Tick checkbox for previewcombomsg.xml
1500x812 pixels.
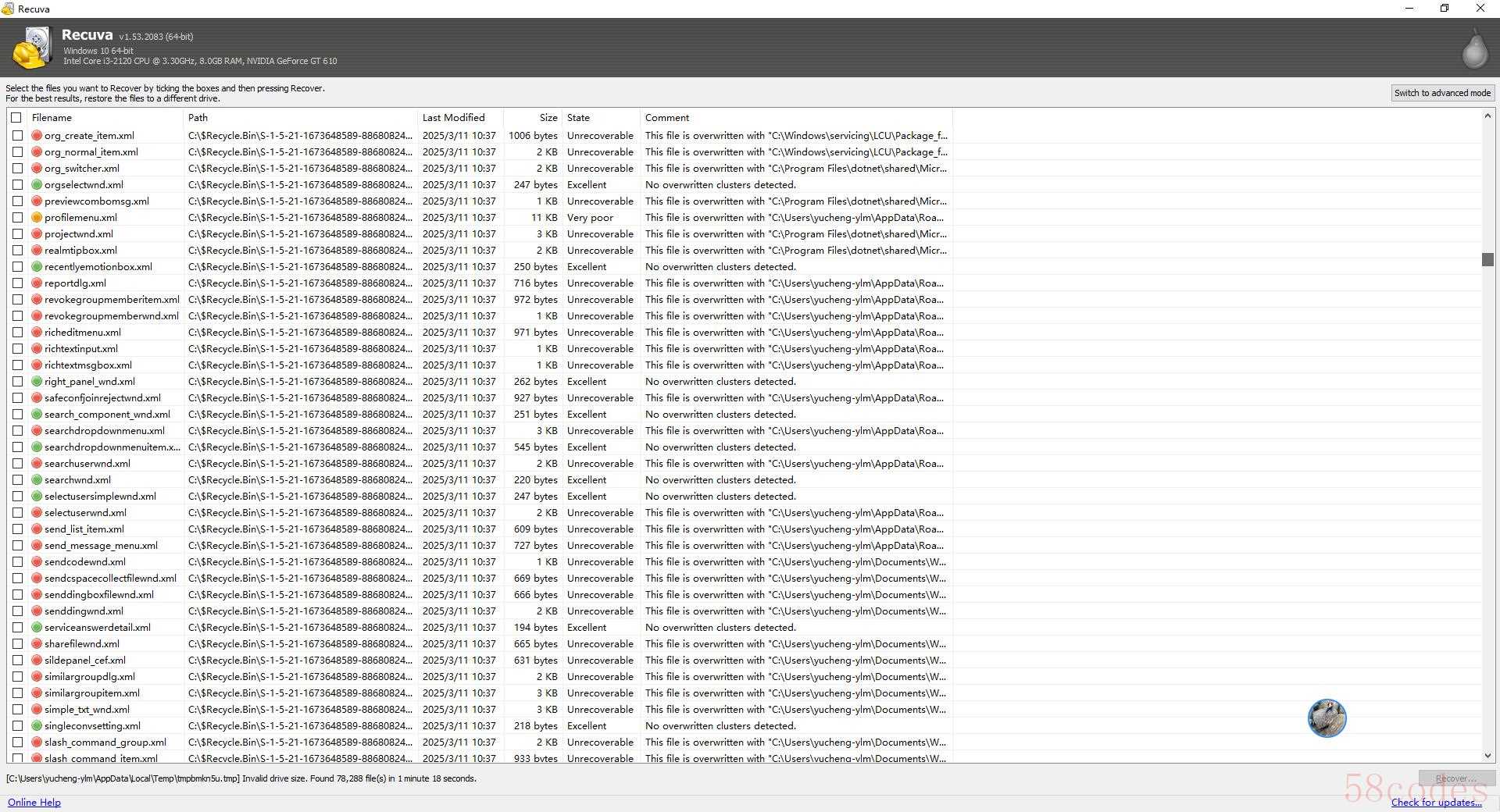17,201
